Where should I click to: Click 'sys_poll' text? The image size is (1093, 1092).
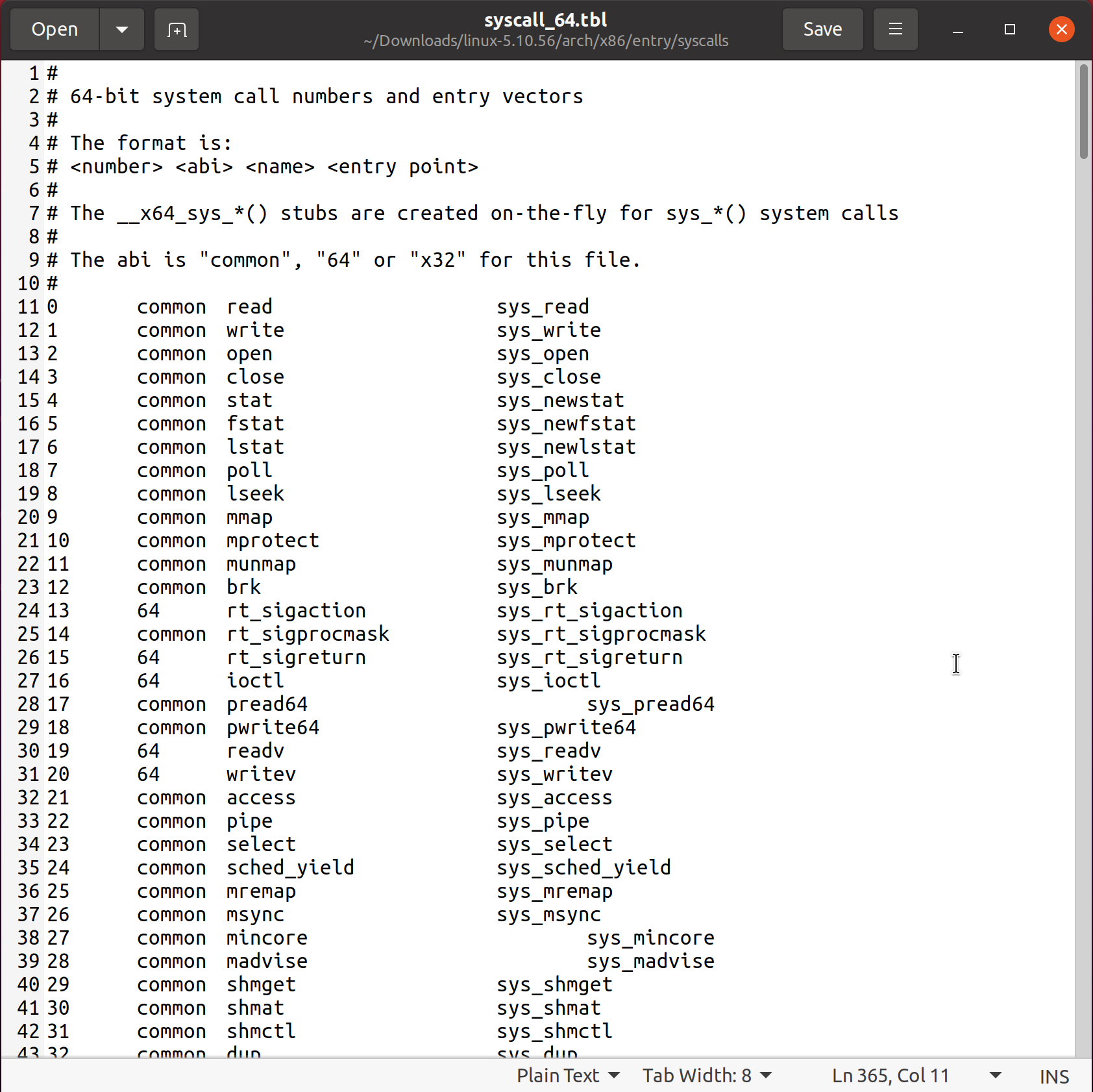(543, 470)
